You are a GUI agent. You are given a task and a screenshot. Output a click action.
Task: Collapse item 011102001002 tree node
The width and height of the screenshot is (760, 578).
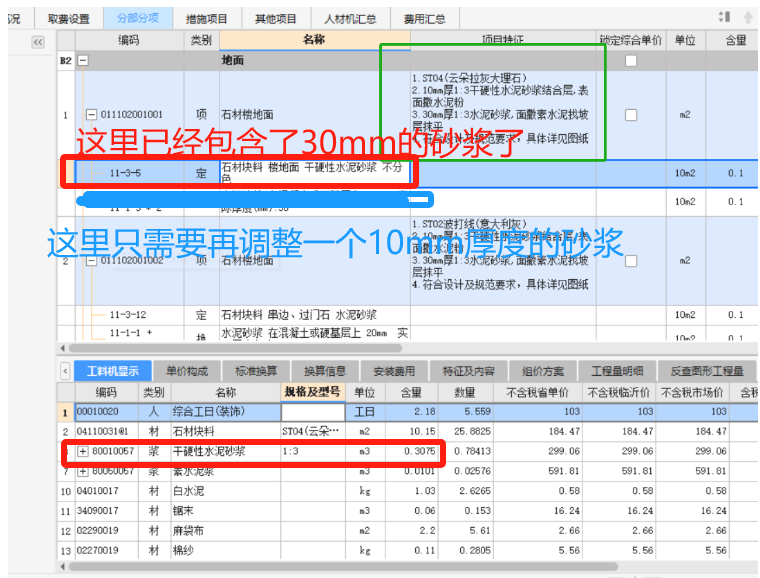(91, 261)
